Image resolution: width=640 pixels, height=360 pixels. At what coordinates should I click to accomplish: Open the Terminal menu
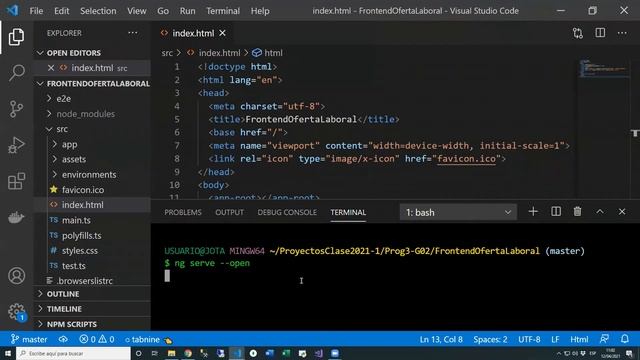click(x=223, y=11)
